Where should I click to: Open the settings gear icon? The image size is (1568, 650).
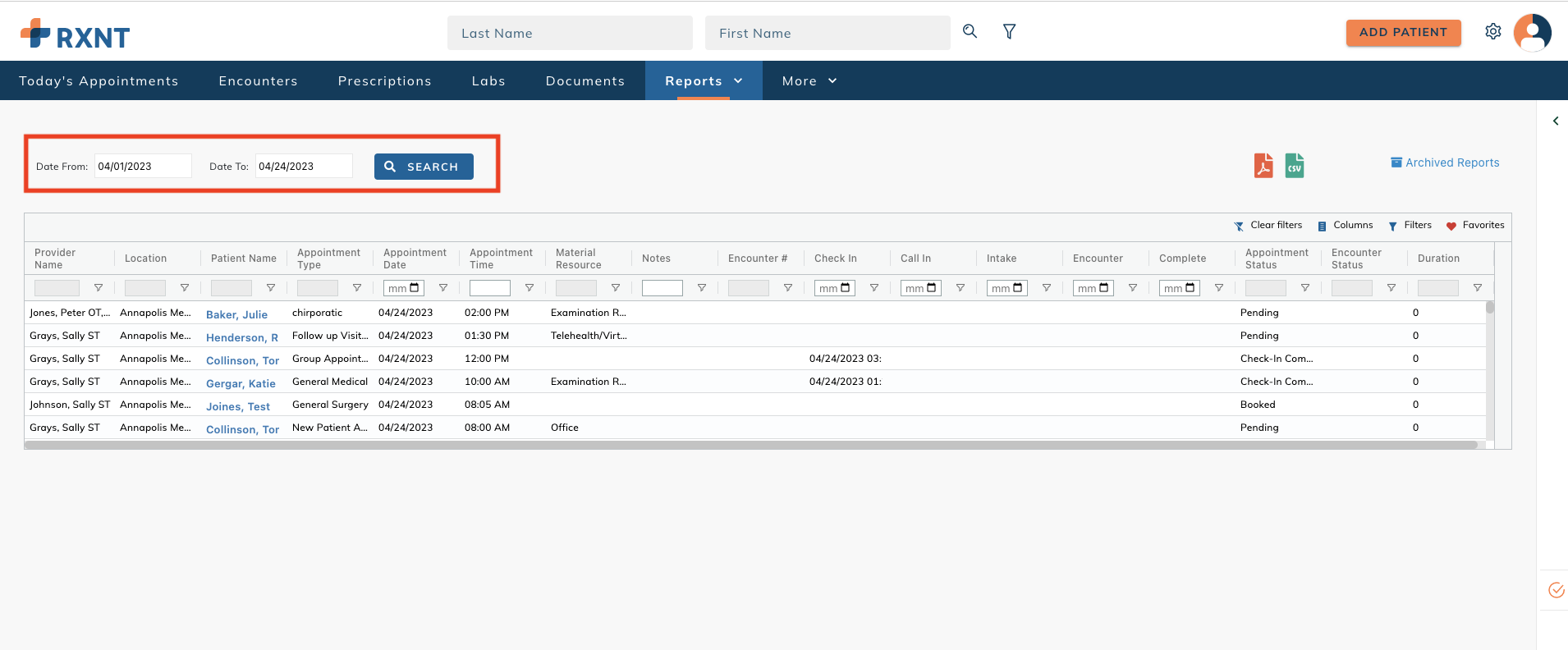(x=1493, y=31)
